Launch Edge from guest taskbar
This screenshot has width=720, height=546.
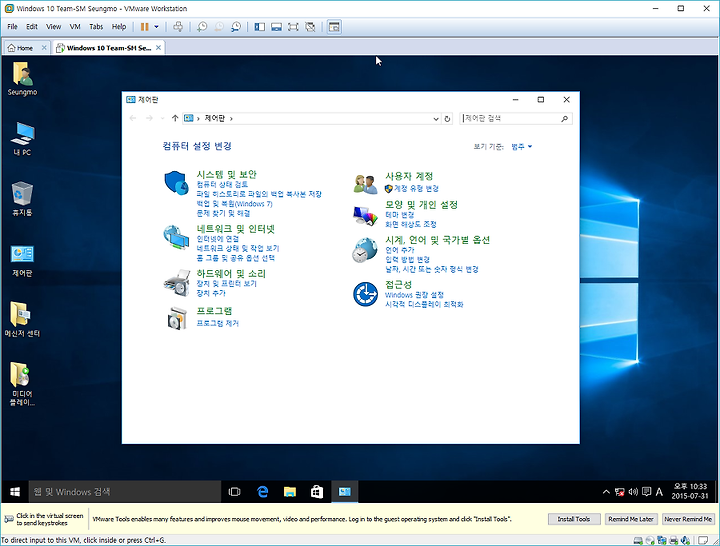pos(262,492)
